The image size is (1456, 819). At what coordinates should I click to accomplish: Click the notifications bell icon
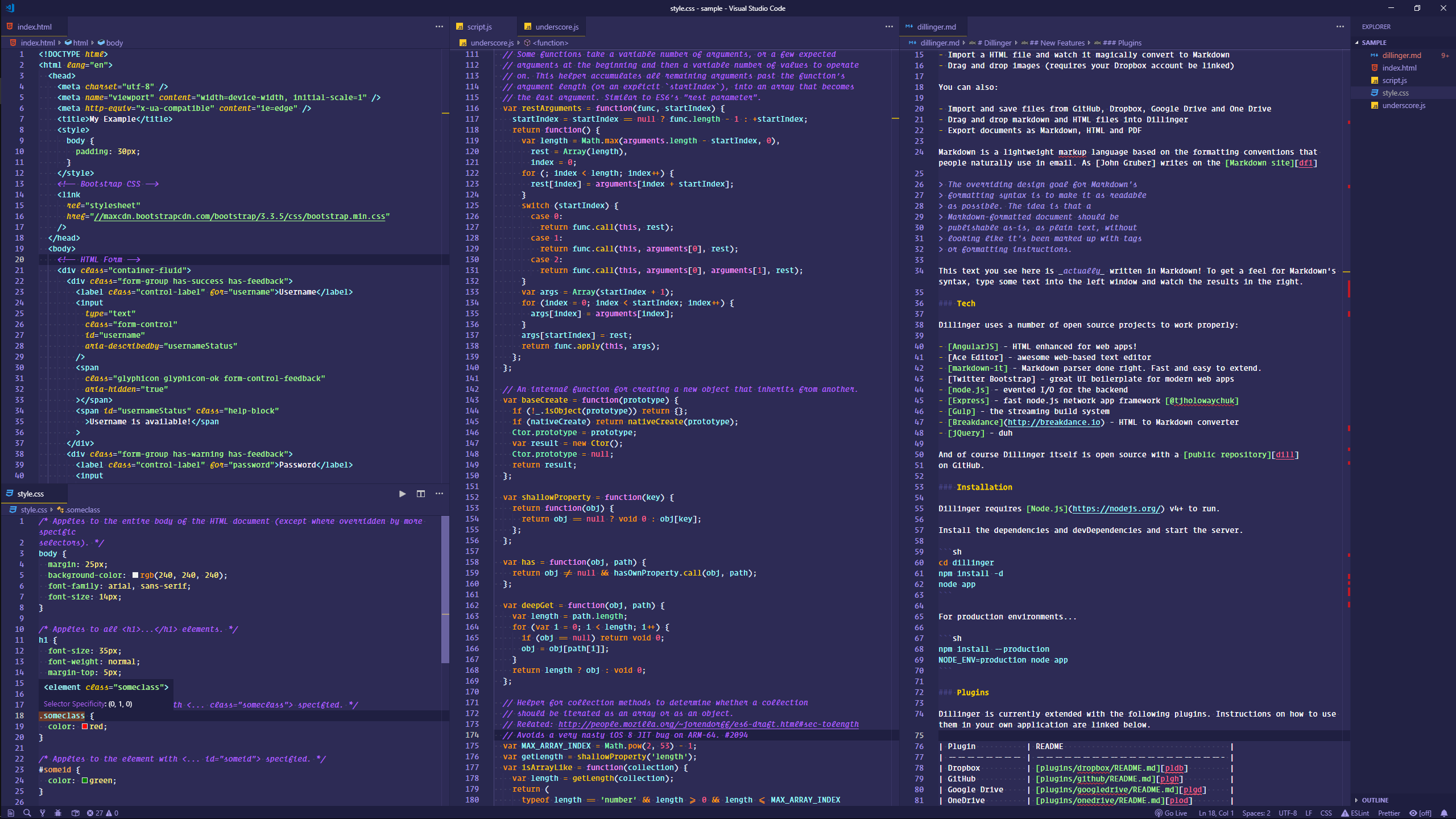click(x=1444, y=813)
